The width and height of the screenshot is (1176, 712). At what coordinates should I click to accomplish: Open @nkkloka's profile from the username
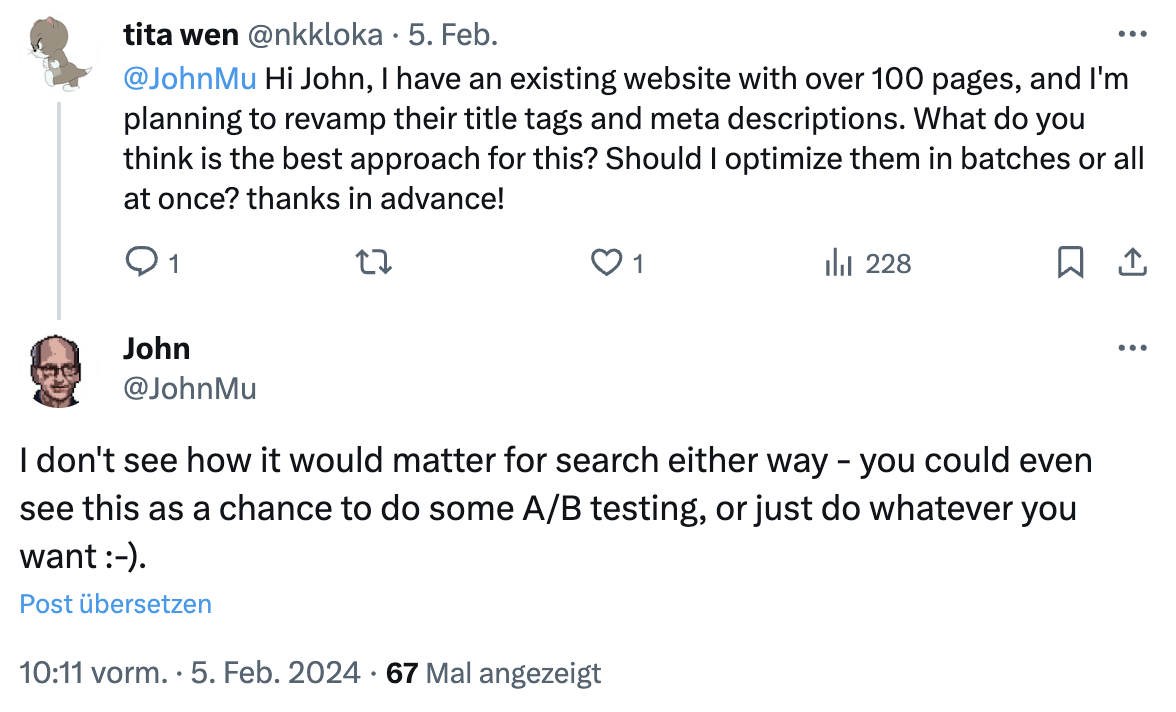[318, 33]
